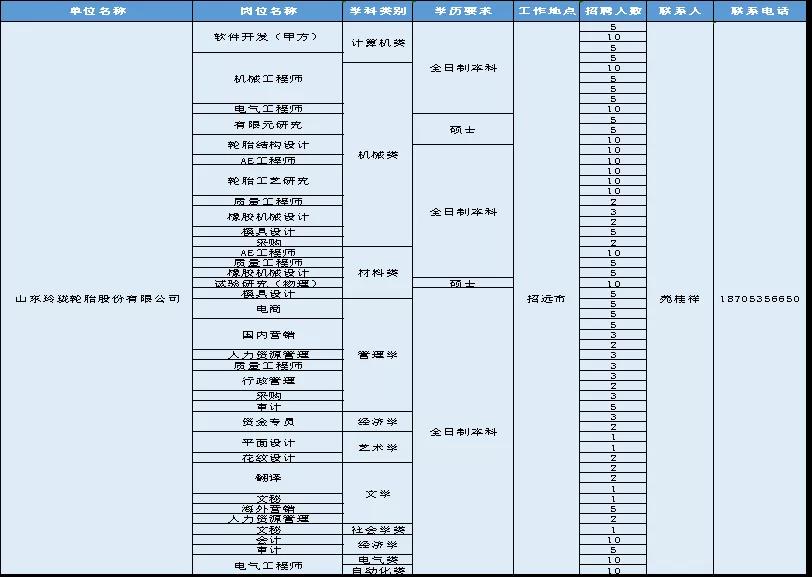Select the 机械类 category cell

[x=378, y=155]
